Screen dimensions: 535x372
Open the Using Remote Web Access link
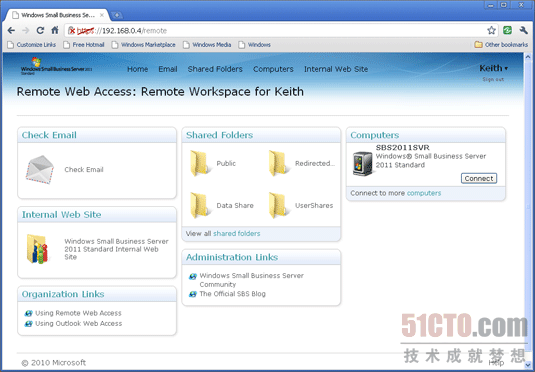(78, 313)
